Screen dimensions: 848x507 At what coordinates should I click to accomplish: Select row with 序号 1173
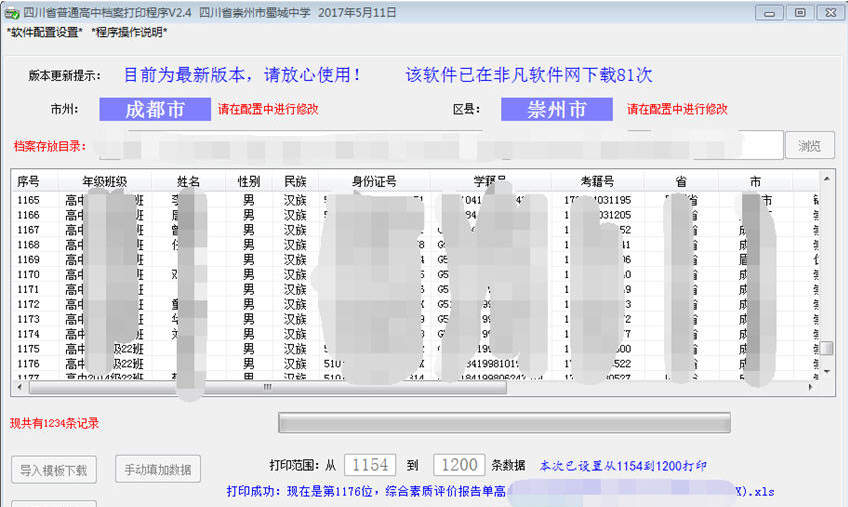point(415,319)
